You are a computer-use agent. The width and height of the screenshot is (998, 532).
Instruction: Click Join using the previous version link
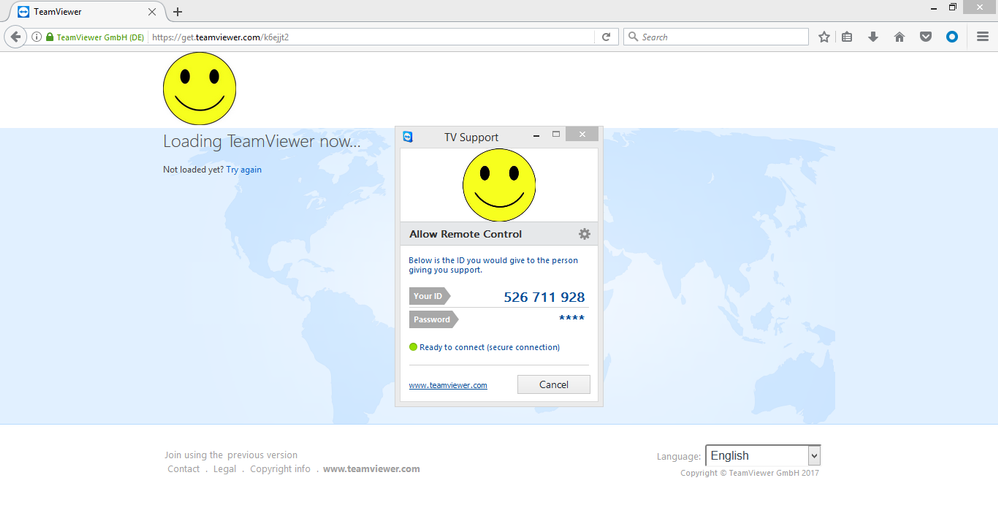(231, 455)
